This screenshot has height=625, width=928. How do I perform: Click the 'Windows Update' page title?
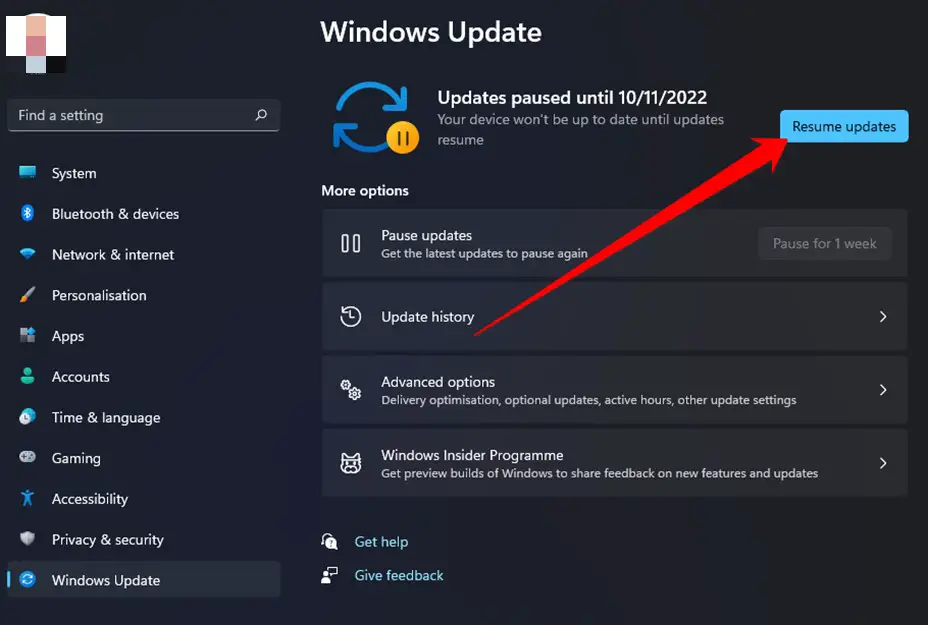click(431, 32)
